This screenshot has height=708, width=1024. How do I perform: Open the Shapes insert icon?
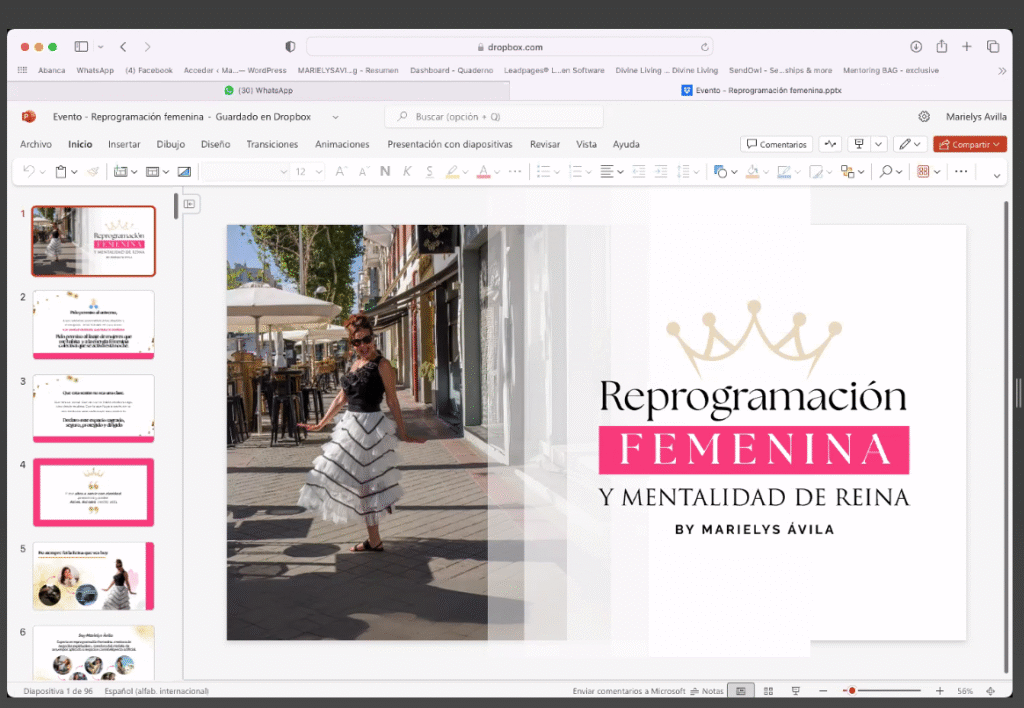coord(720,171)
